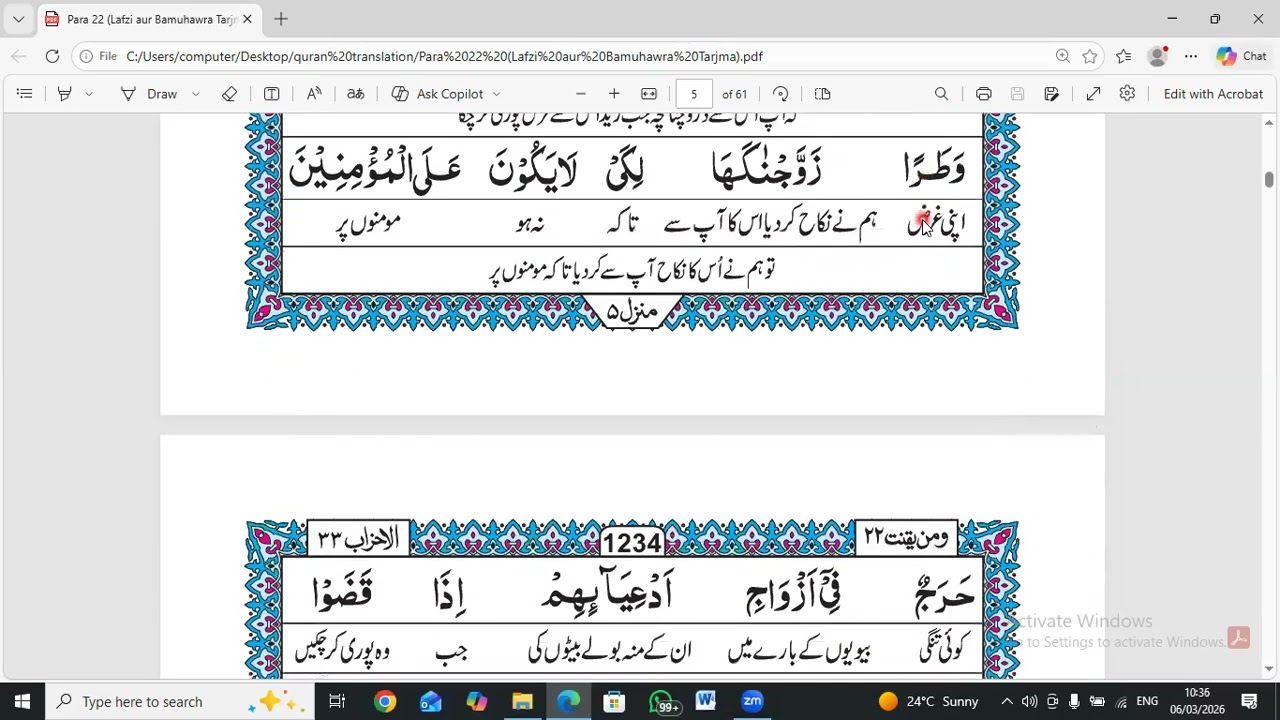Rotate the PDF page
The image size is (1280, 720).
pyautogui.click(x=781, y=94)
